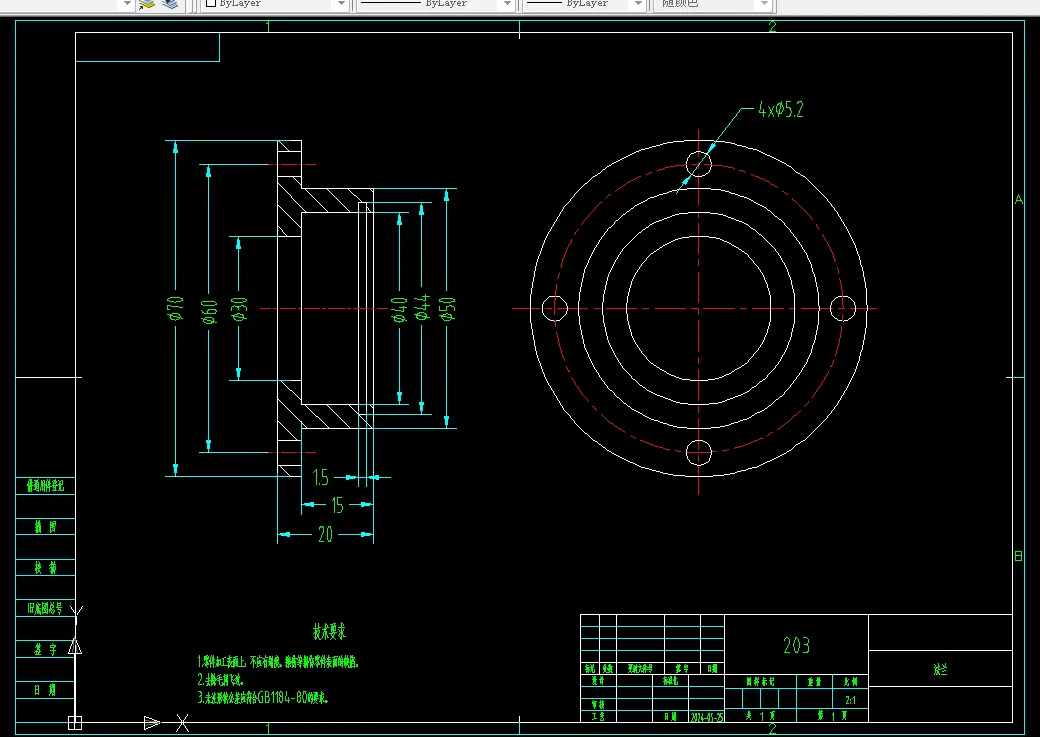Pick the bottom bolt hole circle
The width and height of the screenshot is (1040, 737).
pyautogui.click(x=698, y=453)
